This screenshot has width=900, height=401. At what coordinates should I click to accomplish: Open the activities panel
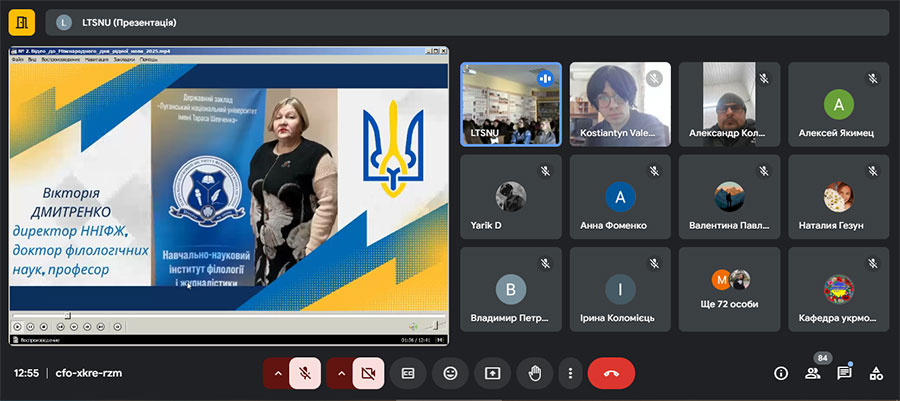876,373
